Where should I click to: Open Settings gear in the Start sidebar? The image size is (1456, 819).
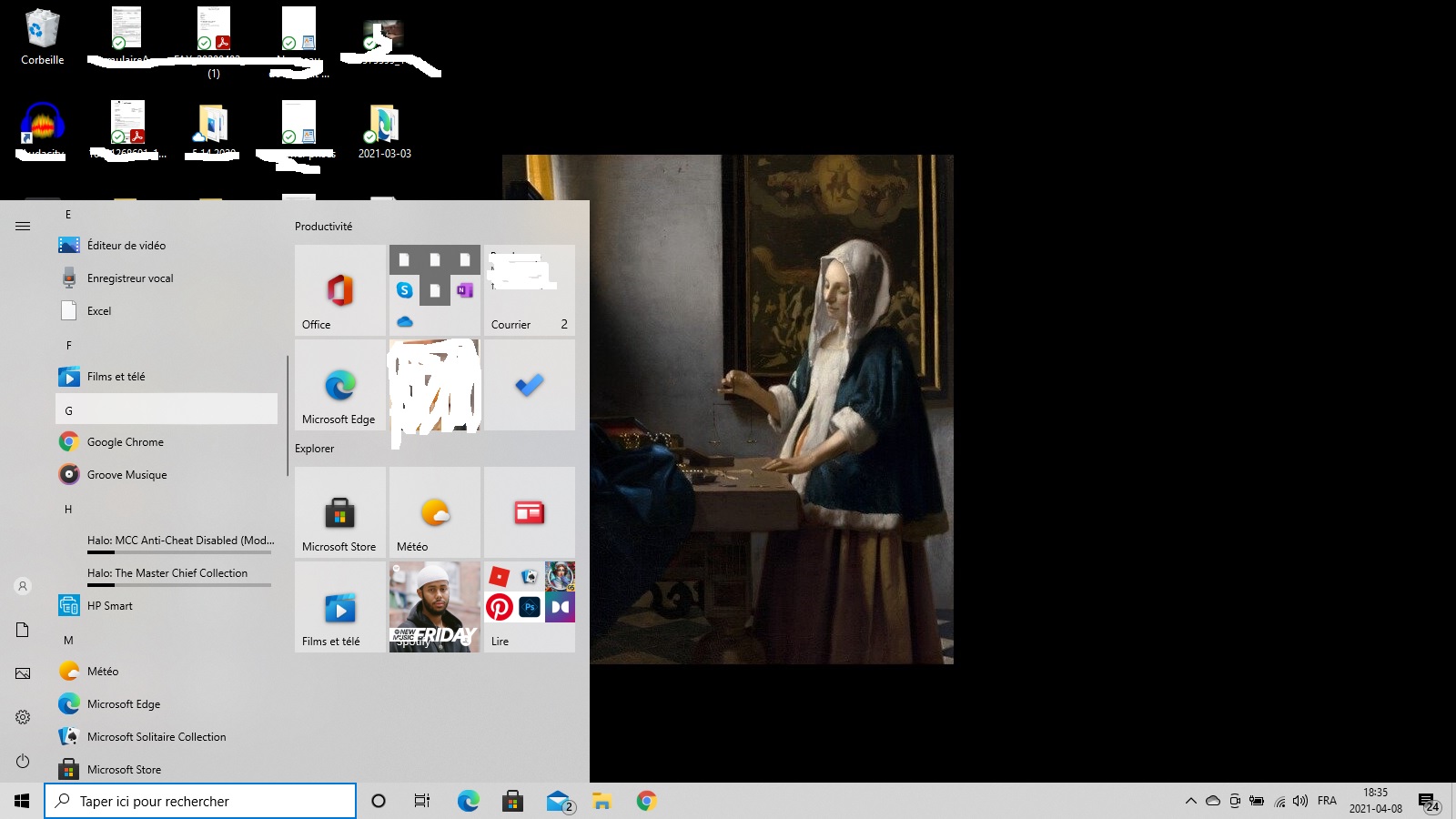coord(23,717)
